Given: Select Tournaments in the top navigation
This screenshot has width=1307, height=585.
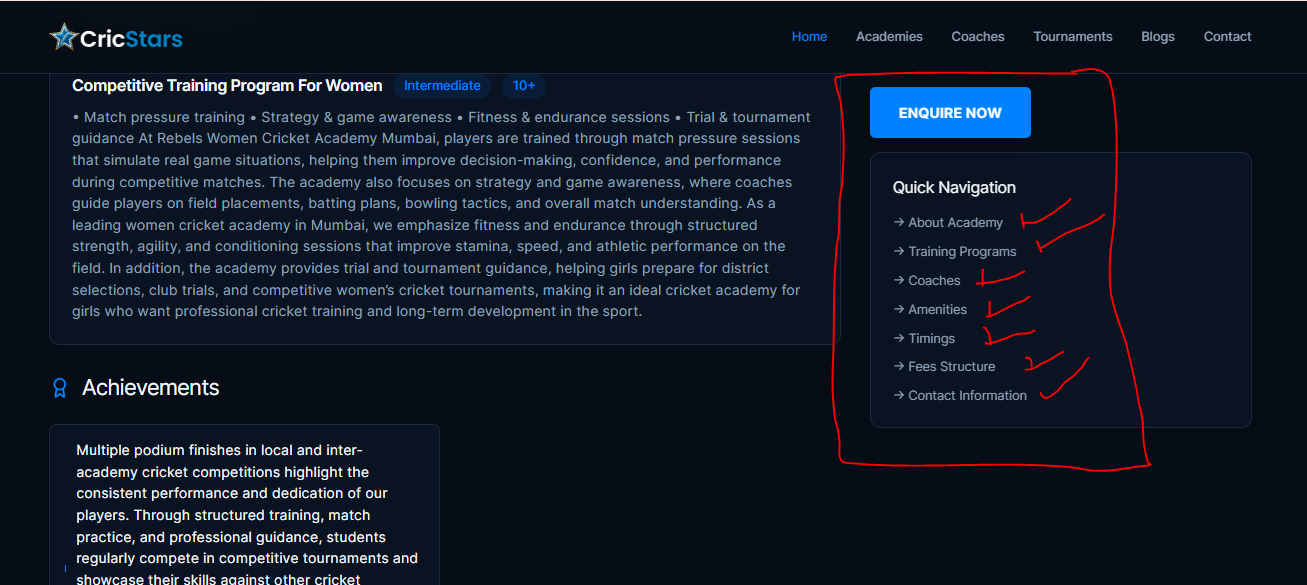Looking at the screenshot, I should (x=1072, y=37).
